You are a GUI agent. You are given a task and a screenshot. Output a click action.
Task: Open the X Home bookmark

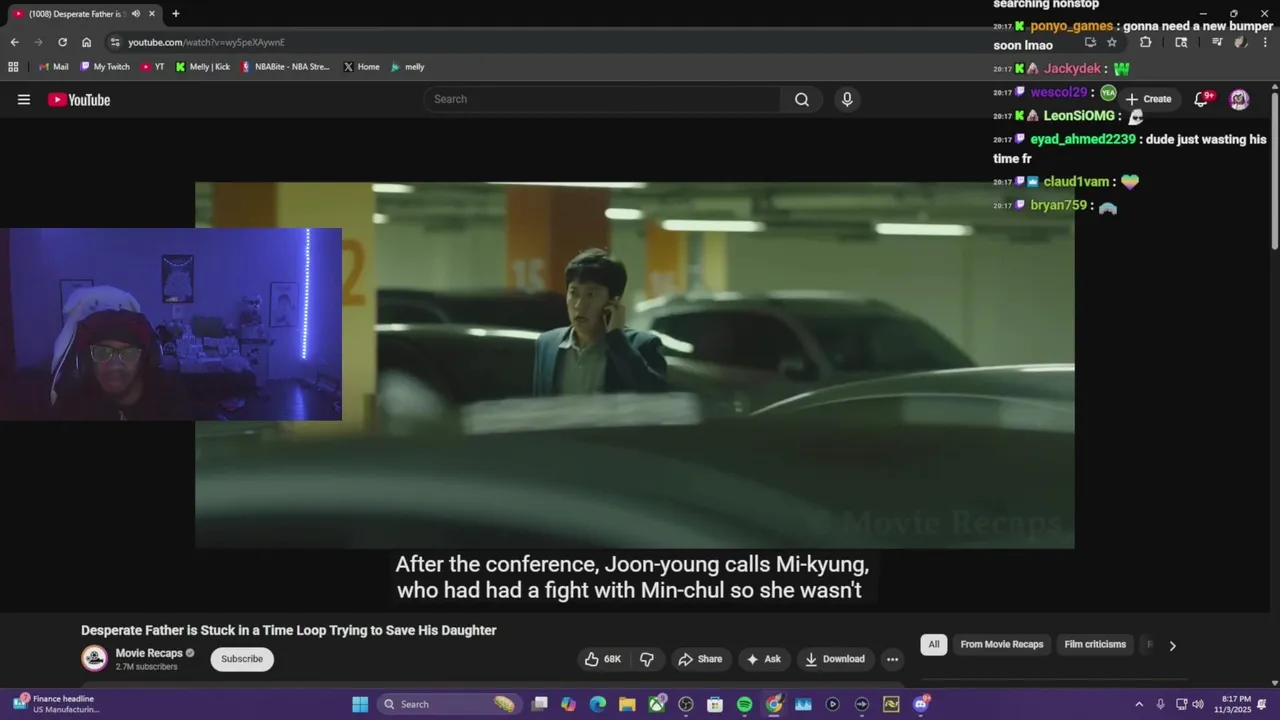(x=361, y=67)
